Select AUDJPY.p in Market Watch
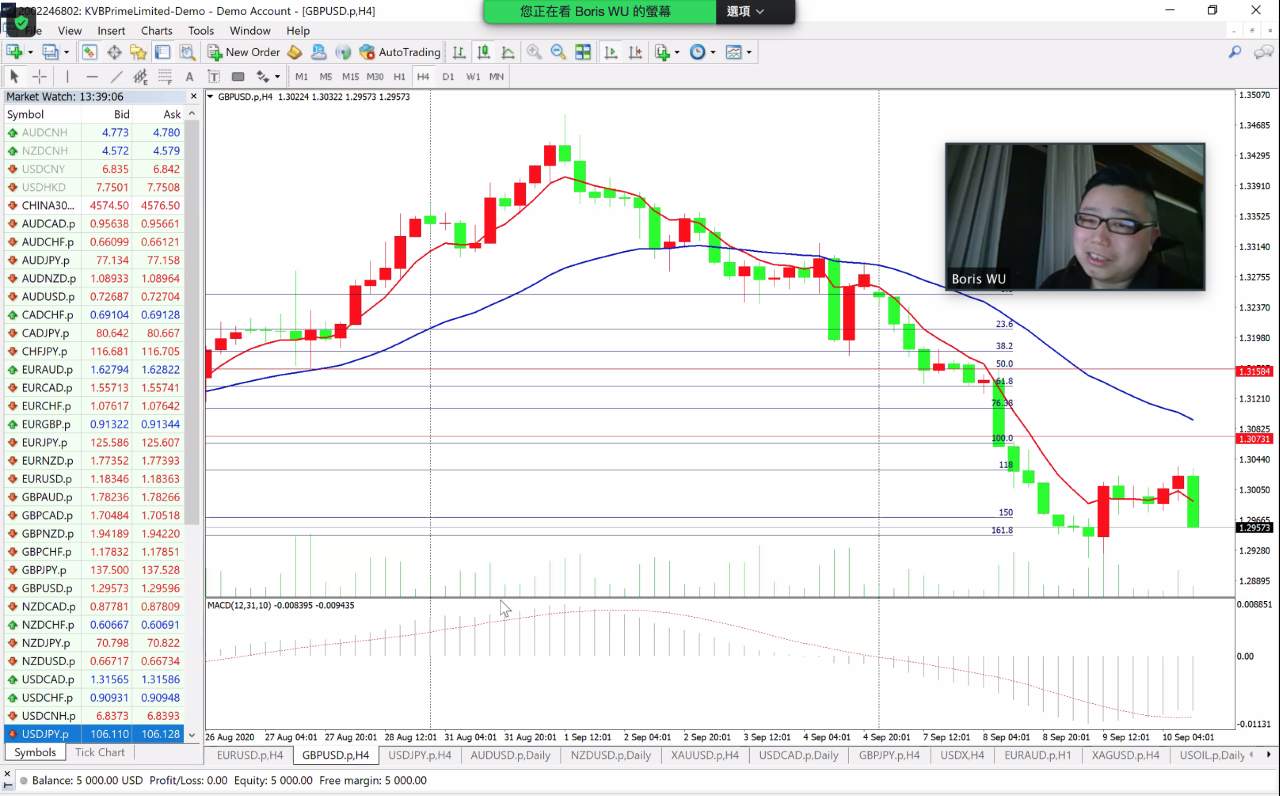 tap(93, 260)
